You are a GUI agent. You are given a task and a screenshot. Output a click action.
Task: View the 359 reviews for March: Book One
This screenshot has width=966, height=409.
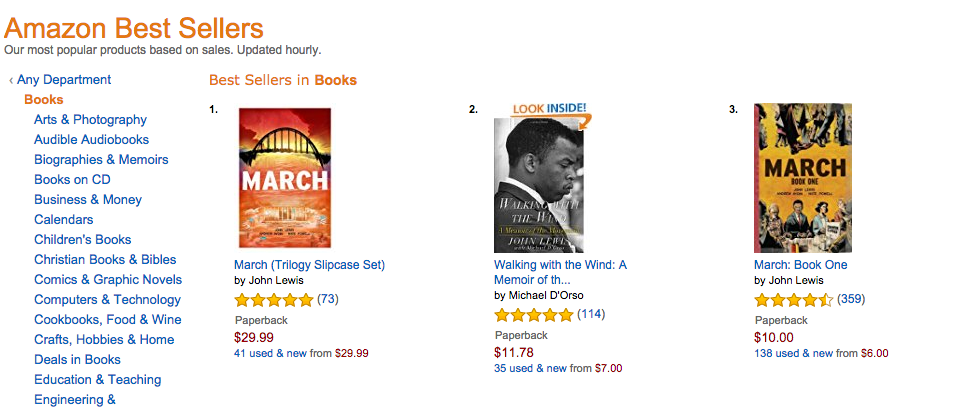[x=851, y=300]
